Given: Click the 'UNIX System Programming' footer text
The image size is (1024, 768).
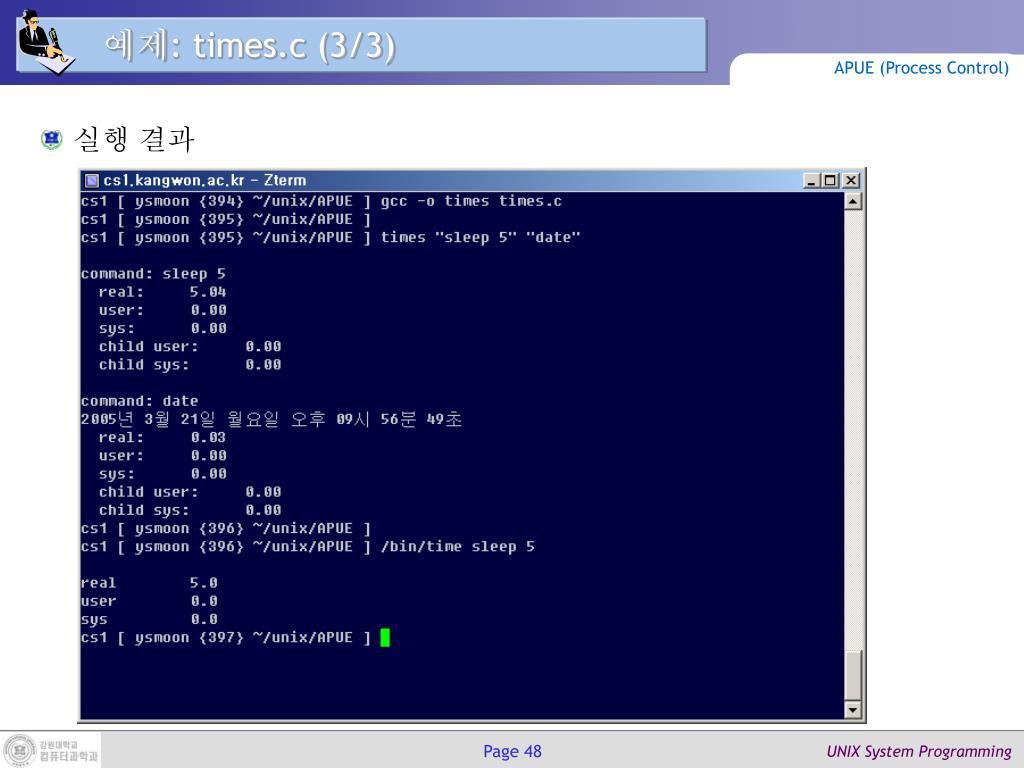Looking at the screenshot, I should tap(919, 752).
